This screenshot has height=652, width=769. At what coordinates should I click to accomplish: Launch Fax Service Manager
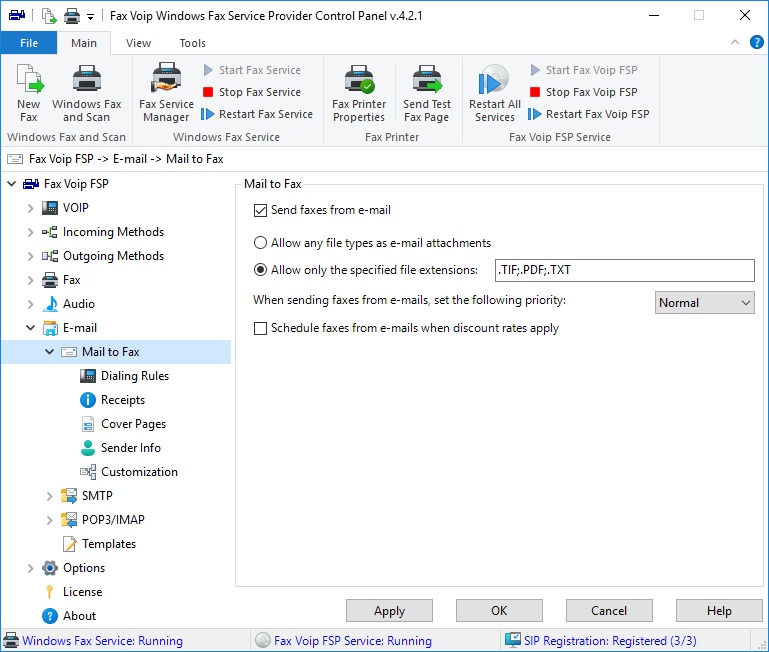(x=166, y=93)
